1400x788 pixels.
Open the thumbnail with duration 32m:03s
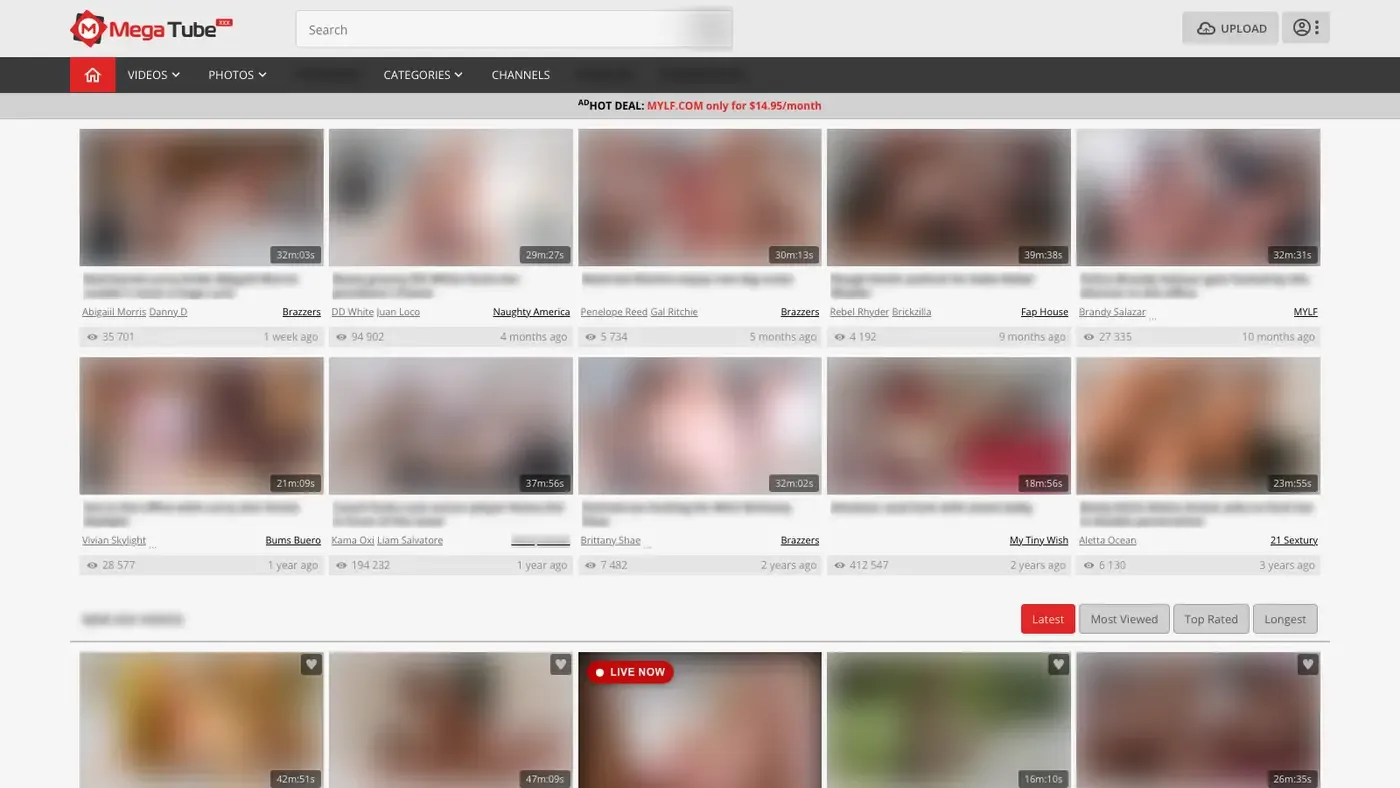(202, 197)
